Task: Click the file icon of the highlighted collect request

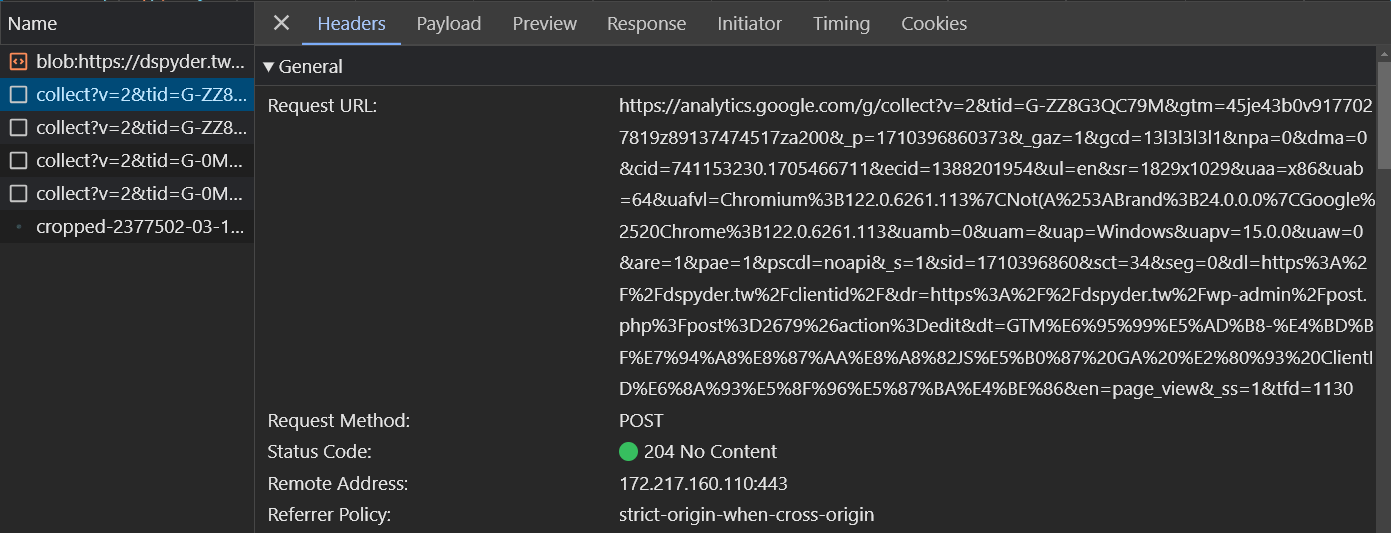Action: [x=18, y=95]
